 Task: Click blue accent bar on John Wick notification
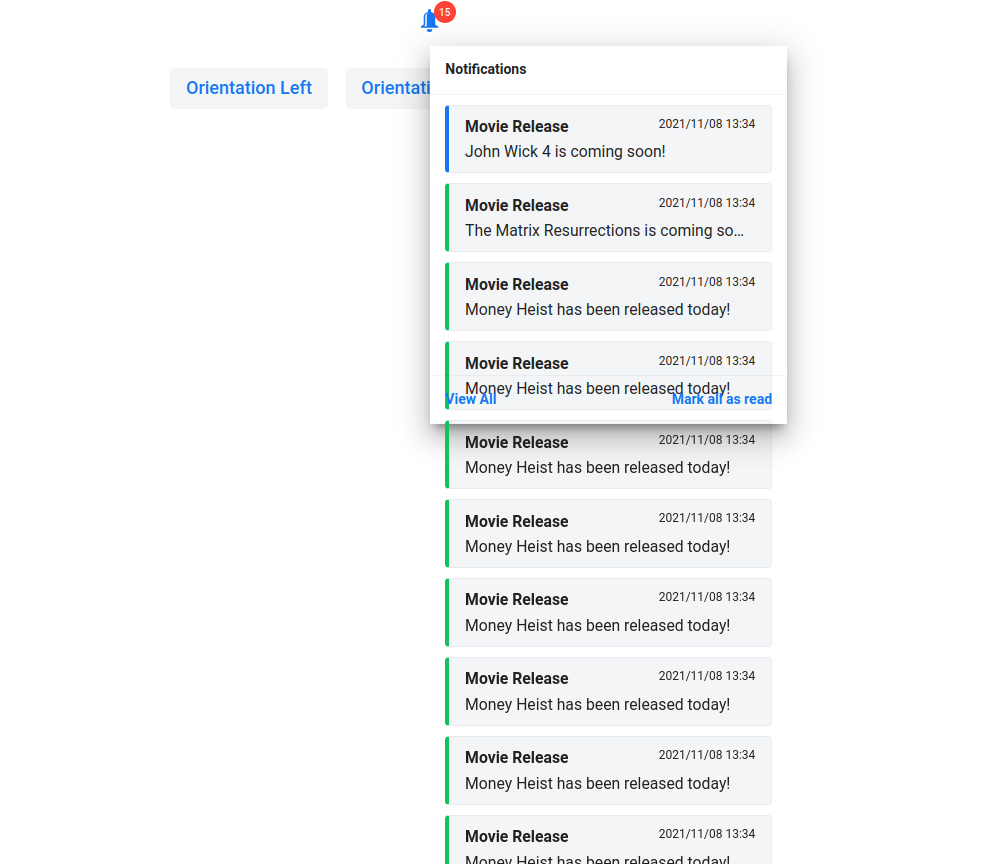447,139
